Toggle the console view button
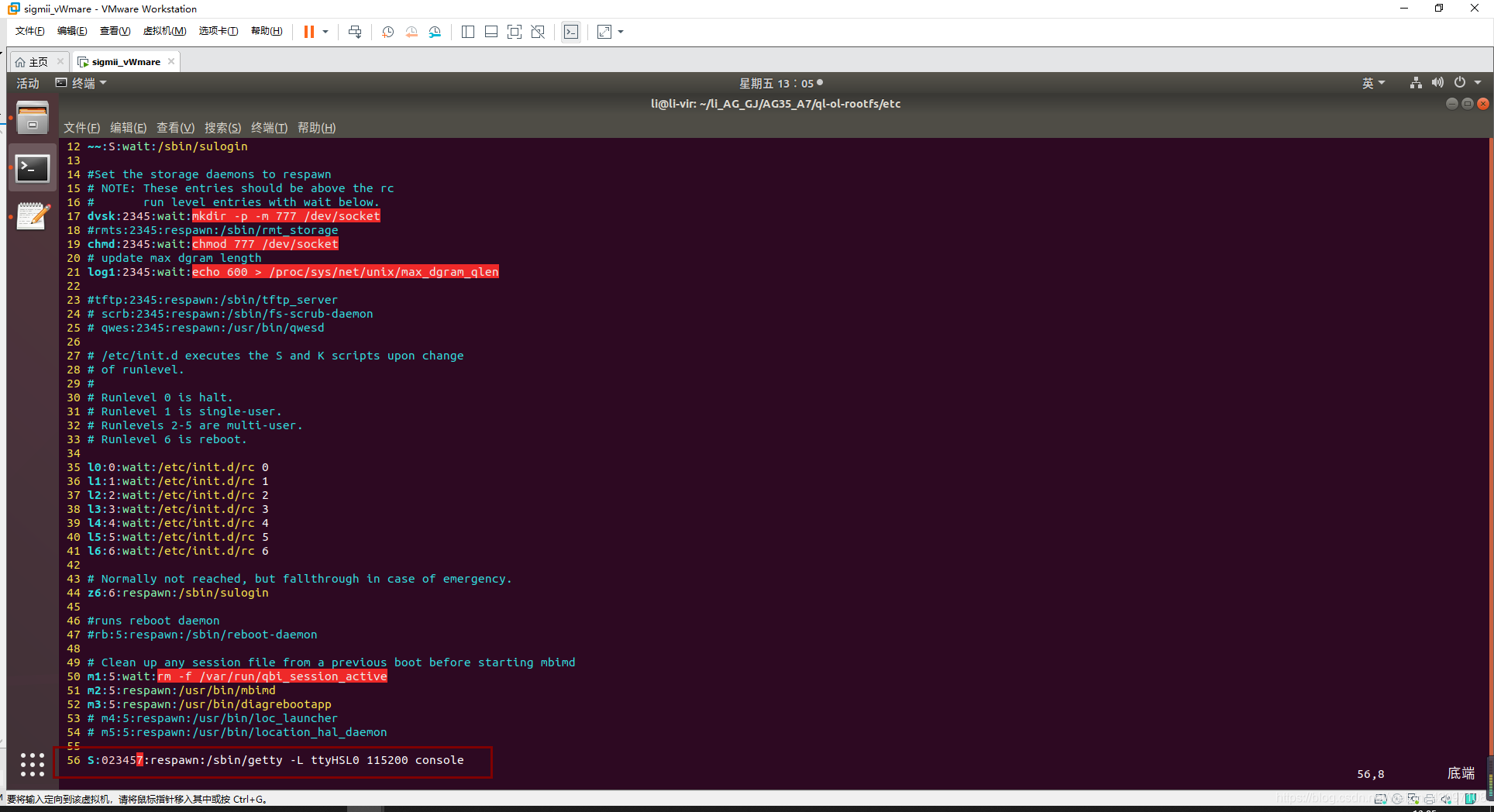The height and width of the screenshot is (812, 1494). 571,32
